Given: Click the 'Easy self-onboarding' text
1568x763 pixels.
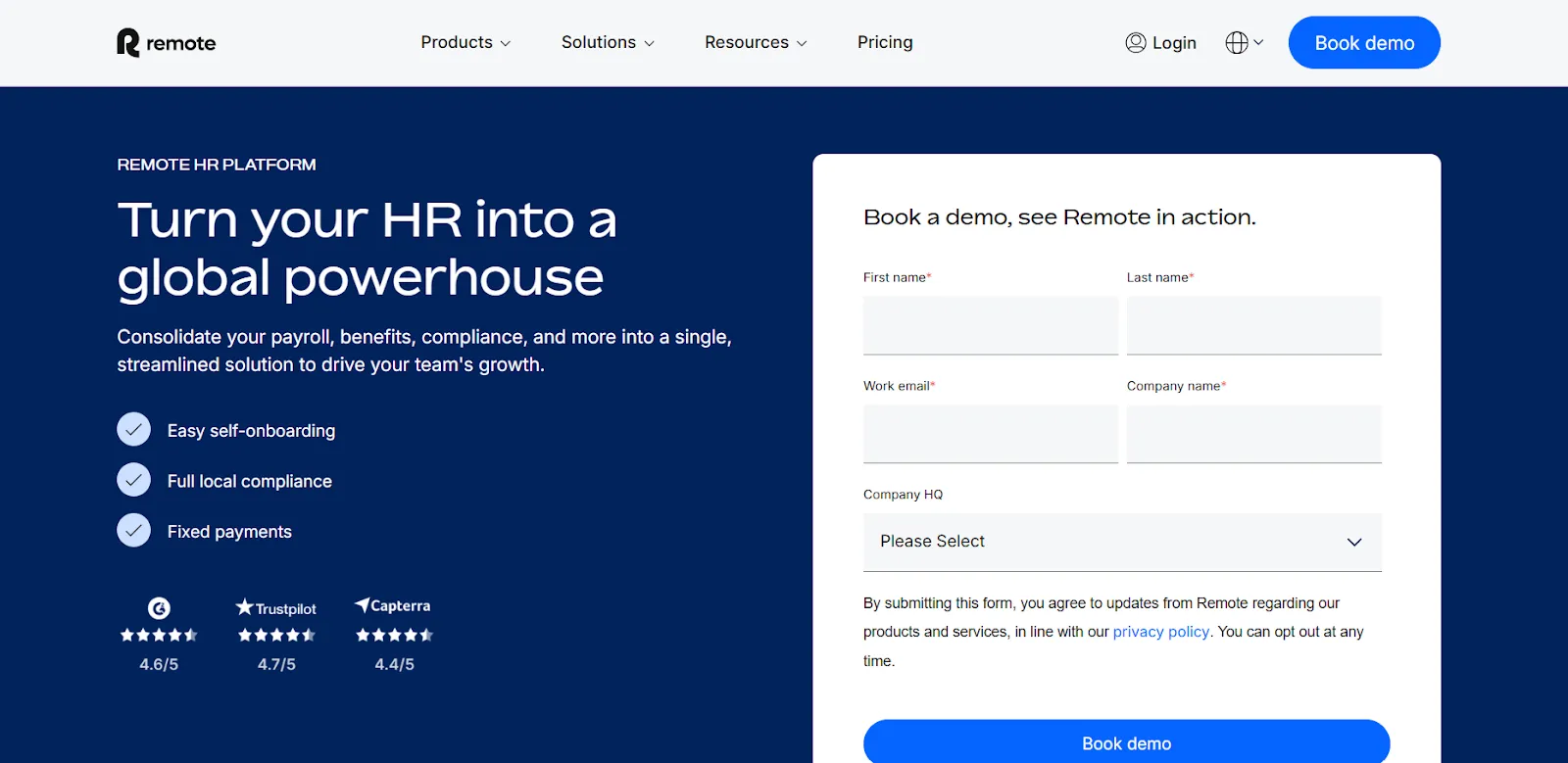Looking at the screenshot, I should [x=251, y=431].
